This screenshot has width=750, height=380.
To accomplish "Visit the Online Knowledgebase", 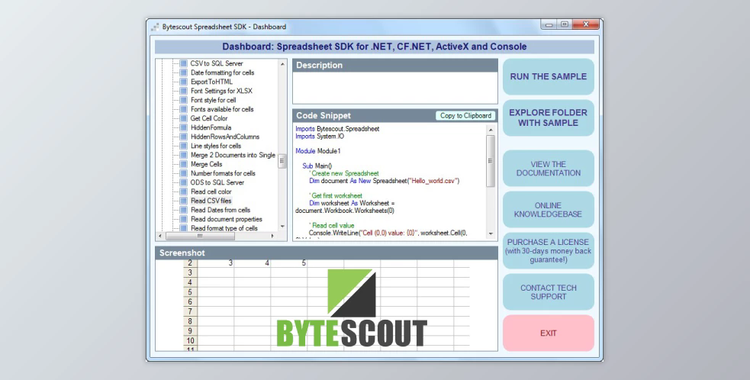I will click(x=548, y=210).
